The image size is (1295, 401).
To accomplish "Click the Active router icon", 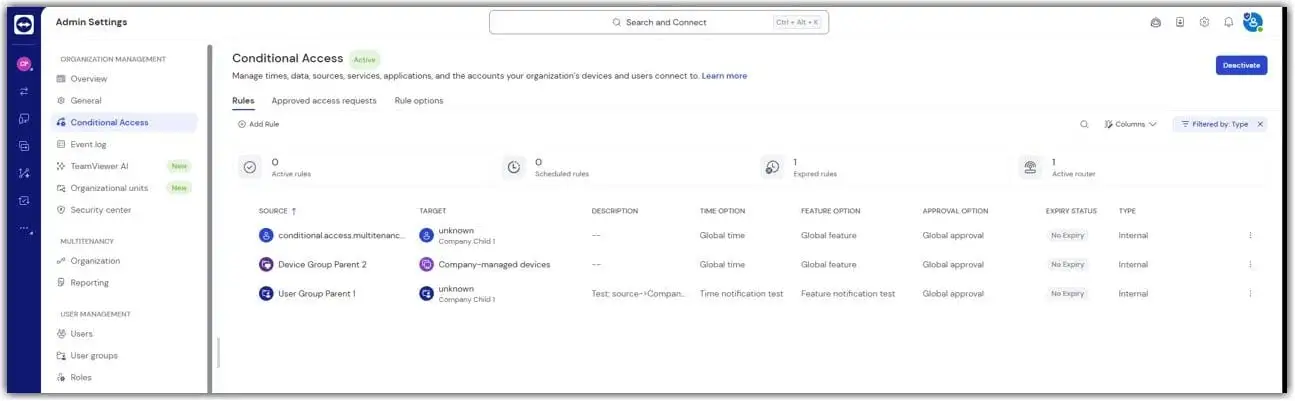I will [x=1030, y=168].
